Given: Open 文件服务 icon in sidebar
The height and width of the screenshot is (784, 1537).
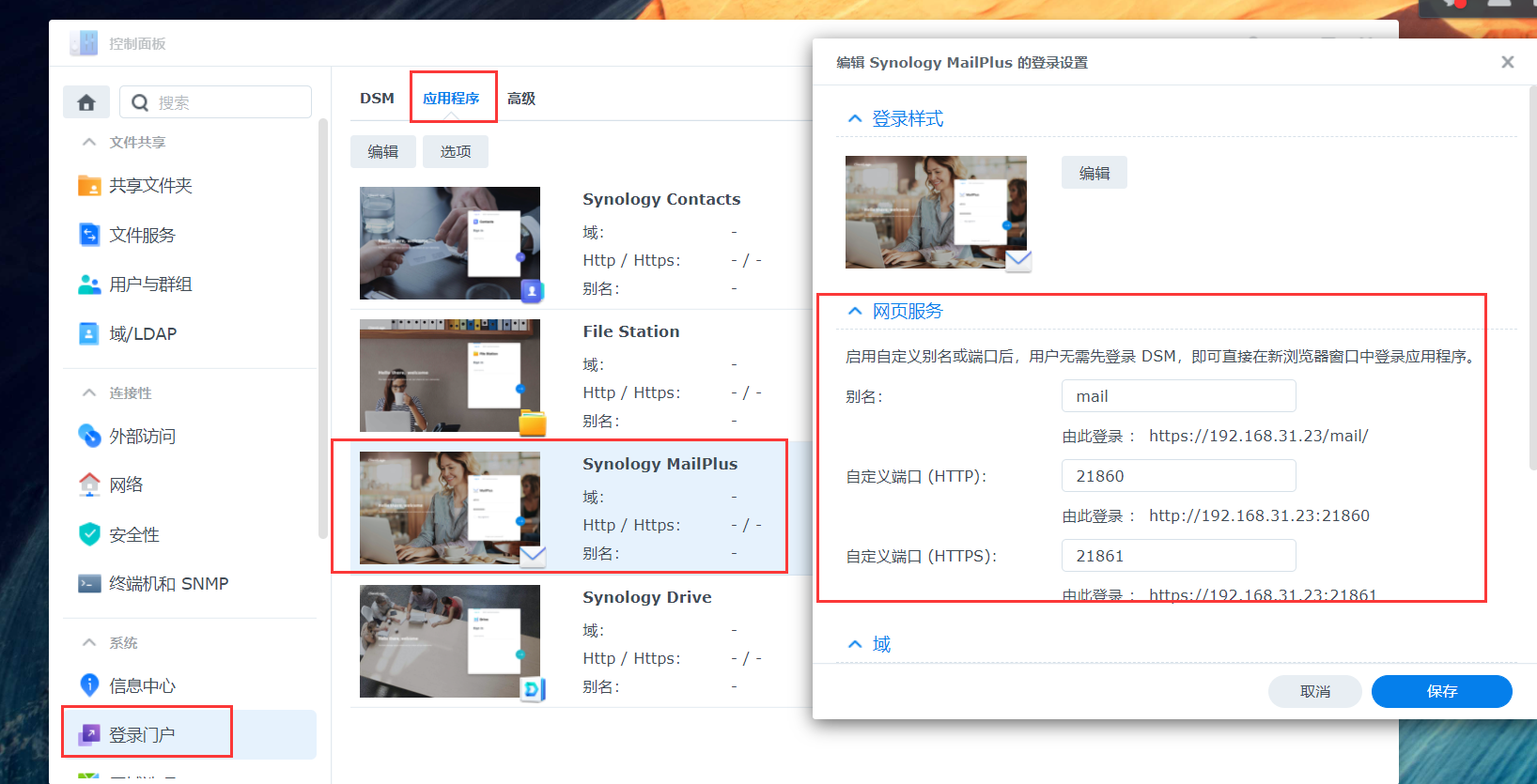Looking at the screenshot, I should click(89, 235).
